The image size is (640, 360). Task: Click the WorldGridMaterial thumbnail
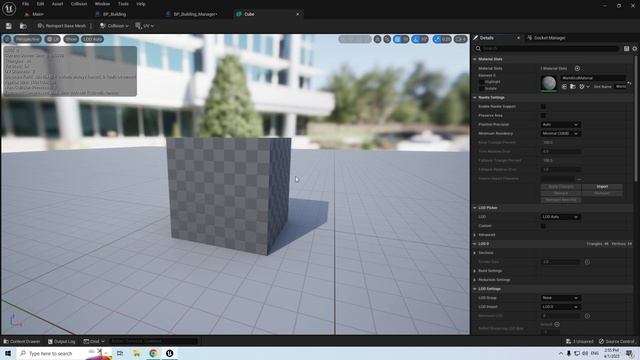point(549,83)
